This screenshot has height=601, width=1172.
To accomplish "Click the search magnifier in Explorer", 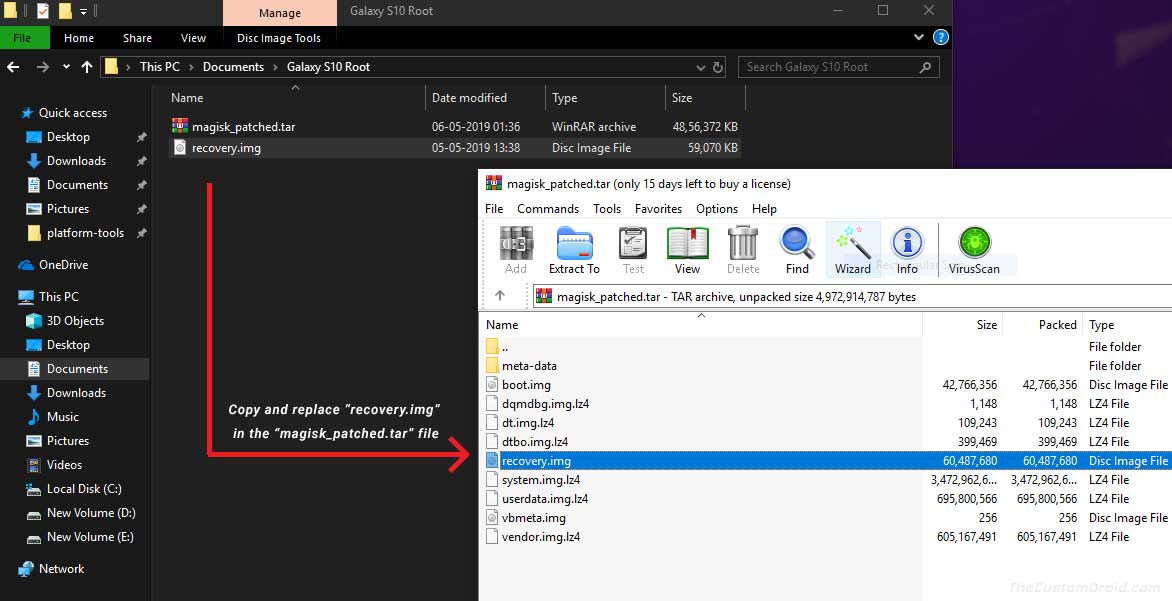I will point(925,67).
